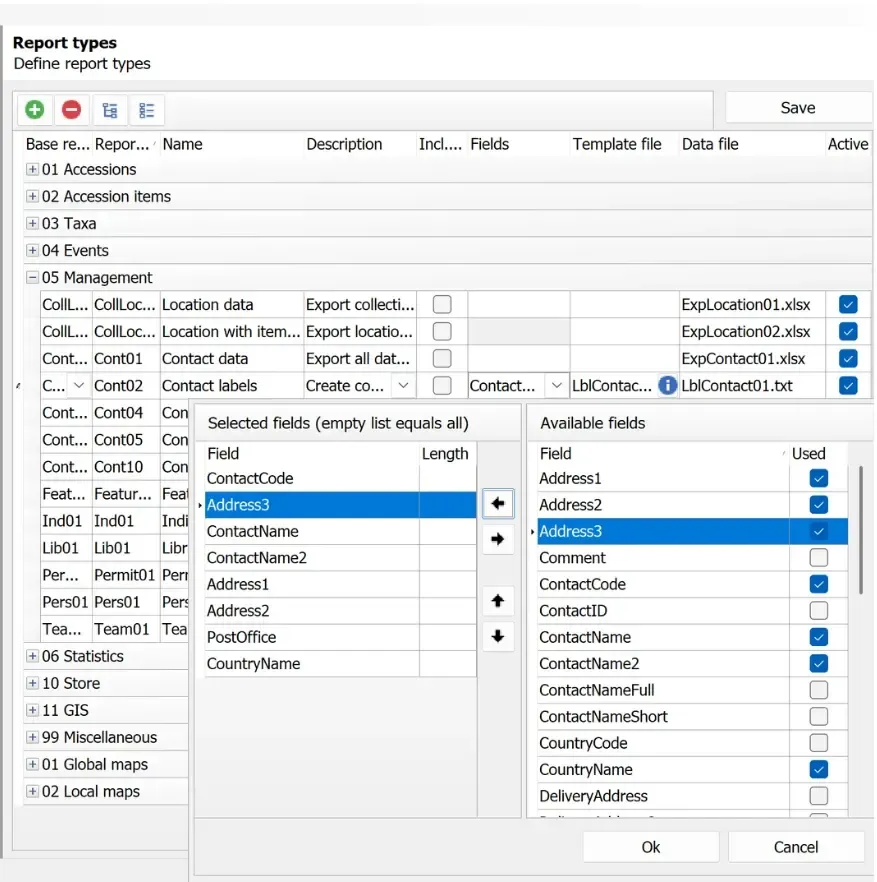Select CountryCode in available fields
This screenshot has height=882, width=877.
point(663,742)
